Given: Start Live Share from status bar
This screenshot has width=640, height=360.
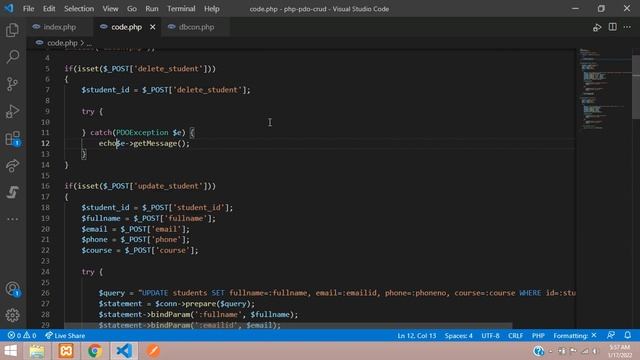Looking at the screenshot, I should tap(65, 336).
